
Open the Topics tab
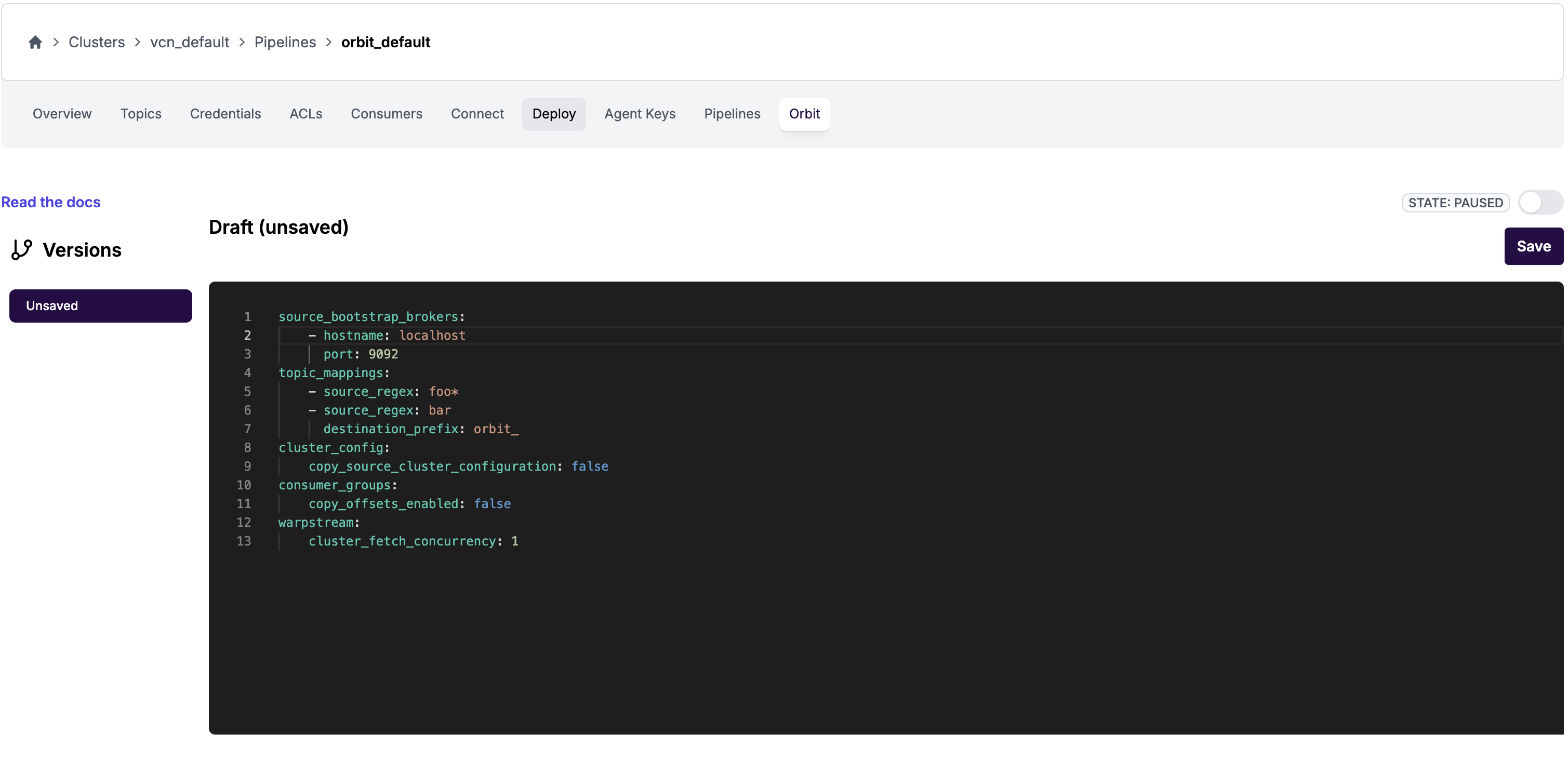coord(141,114)
